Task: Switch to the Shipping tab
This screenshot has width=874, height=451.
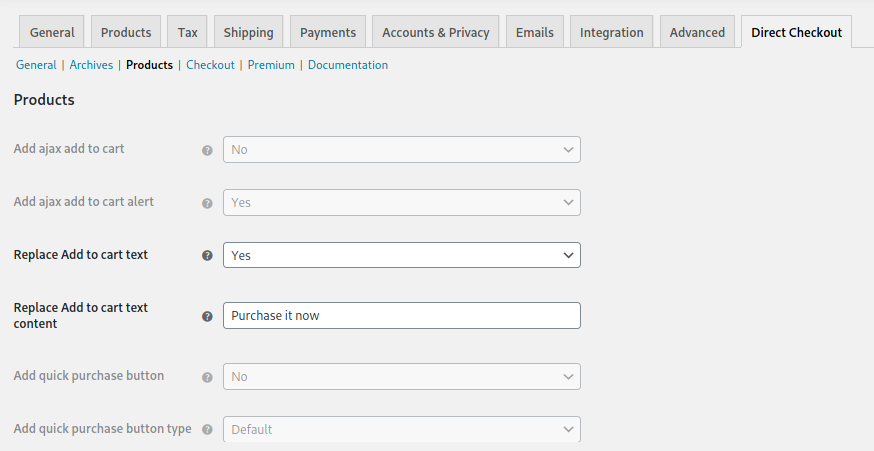Action: [x=249, y=32]
